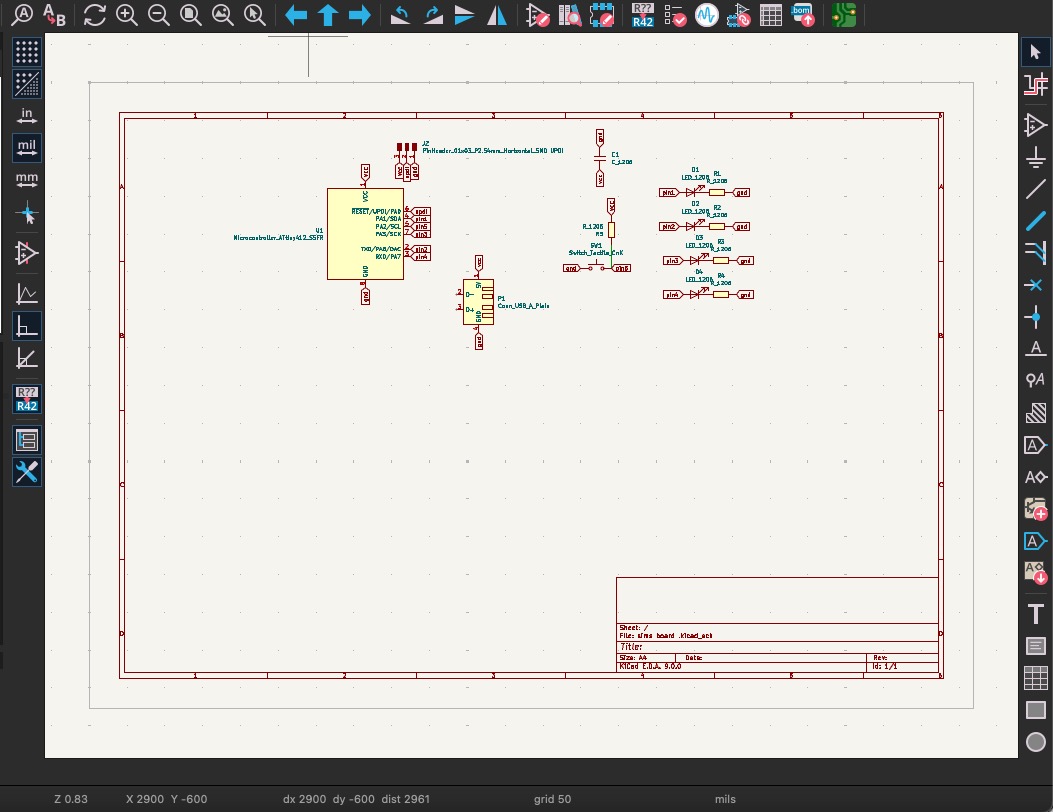Open the Symbol Editor
Screen dimensions: 1053x812
[537, 15]
